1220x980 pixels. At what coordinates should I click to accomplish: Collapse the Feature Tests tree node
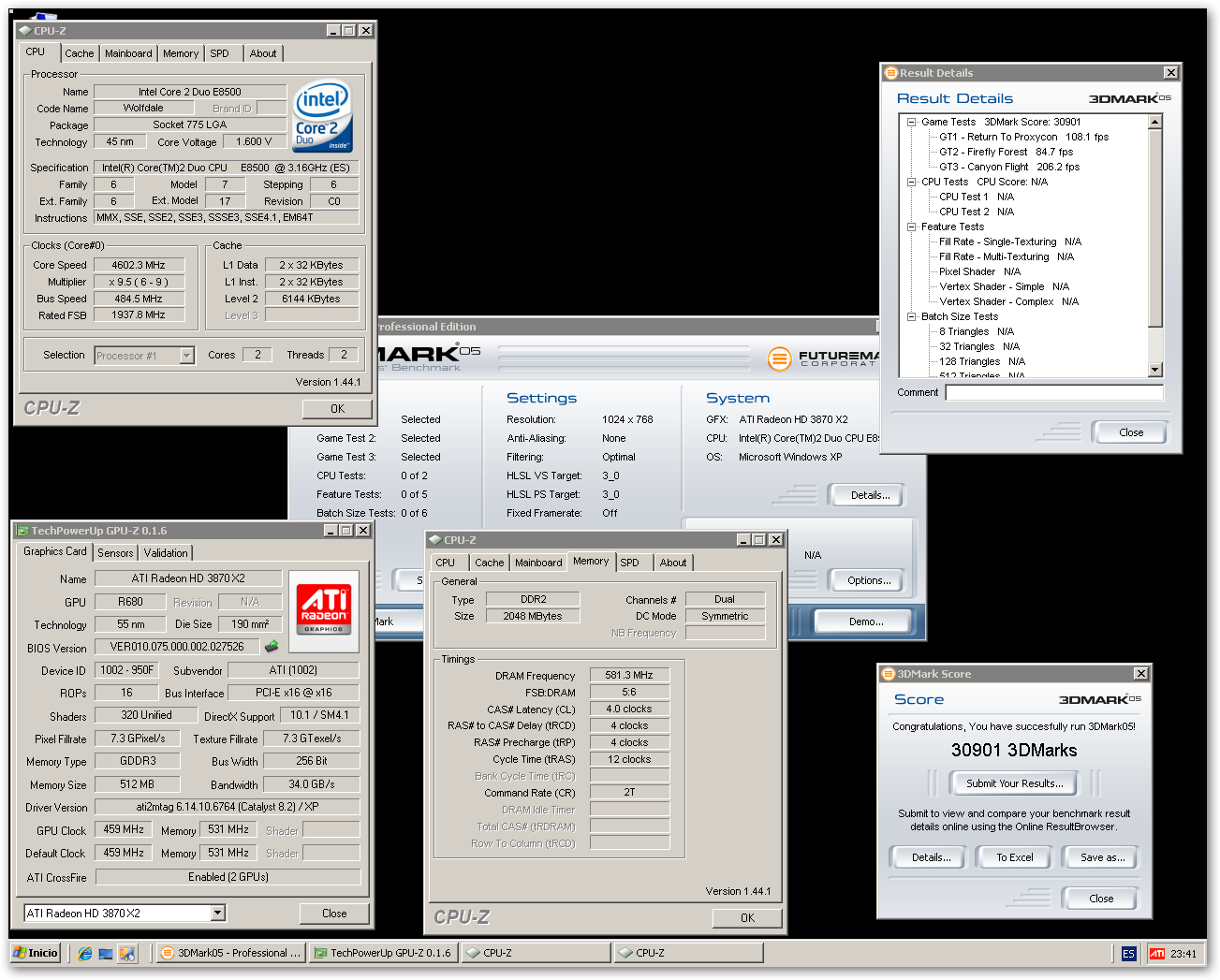tap(911, 227)
